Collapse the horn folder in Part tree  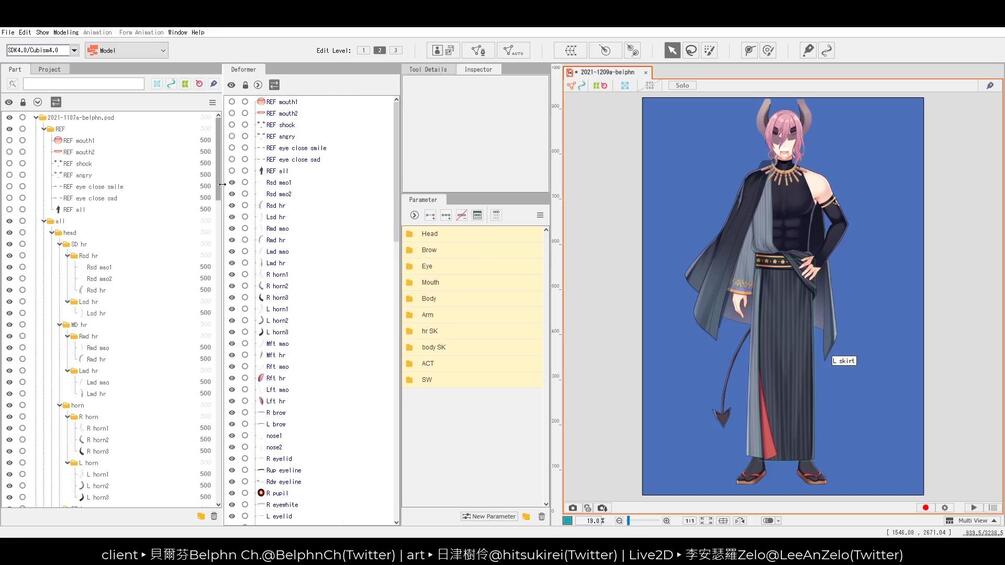(60, 405)
